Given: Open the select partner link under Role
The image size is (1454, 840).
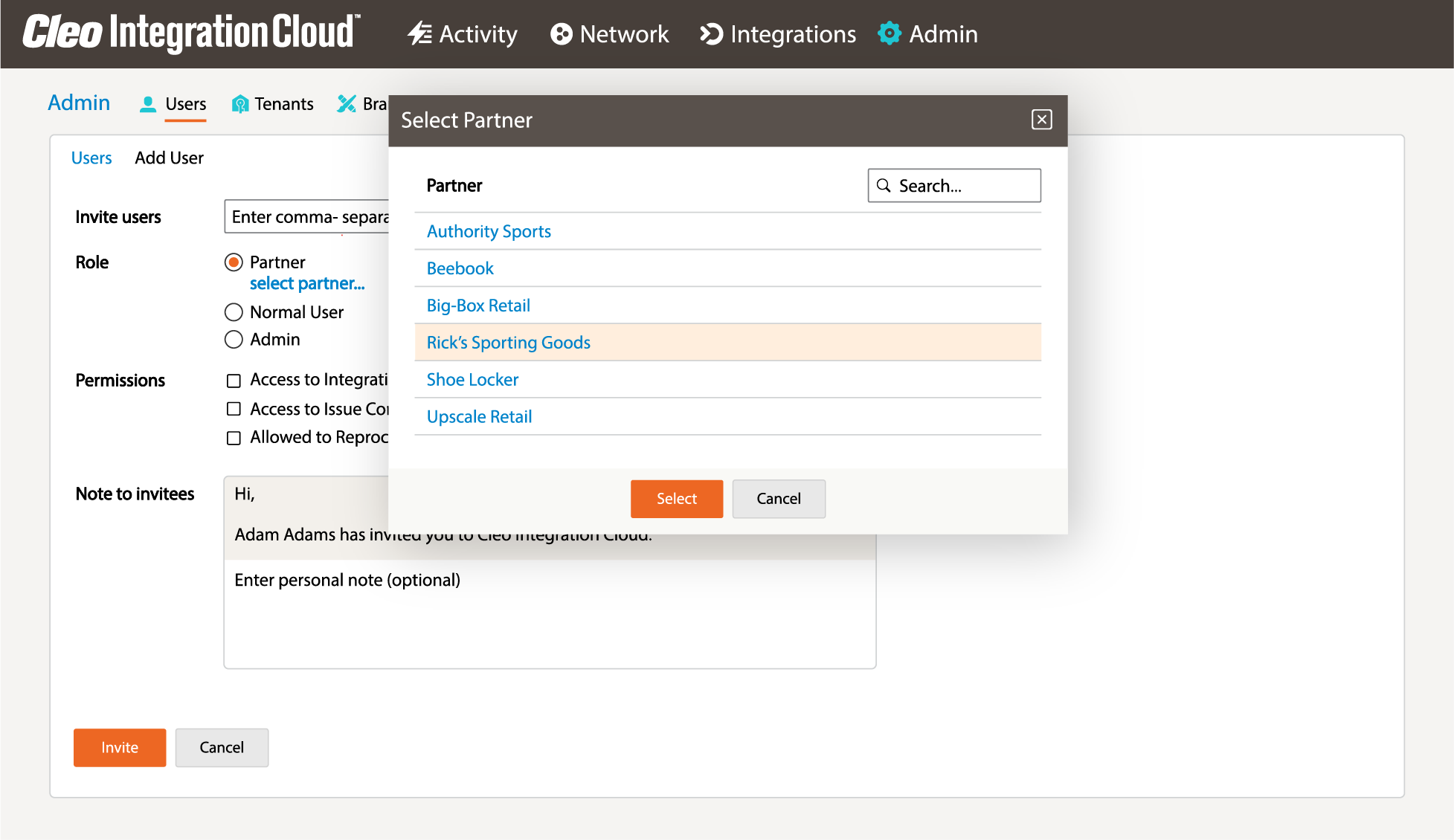Looking at the screenshot, I should tap(307, 283).
